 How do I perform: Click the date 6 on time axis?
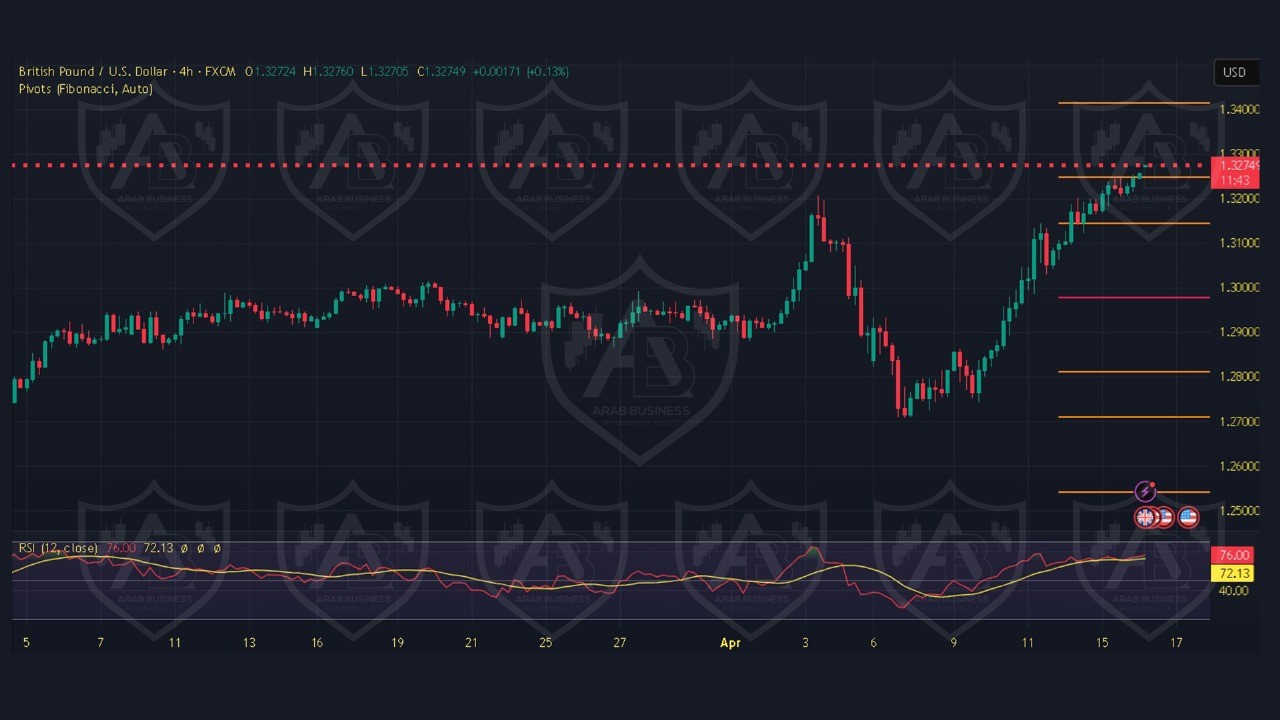pyautogui.click(x=873, y=643)
